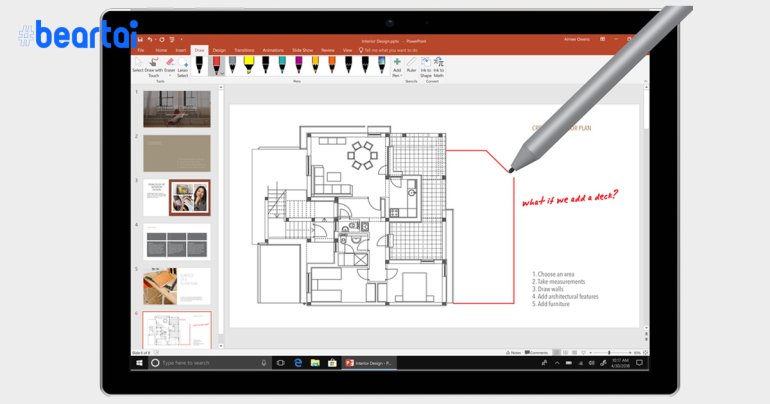Select the Eraser tool in the ribbon
This screenshot has width=770, height=404.
(168, 64)
